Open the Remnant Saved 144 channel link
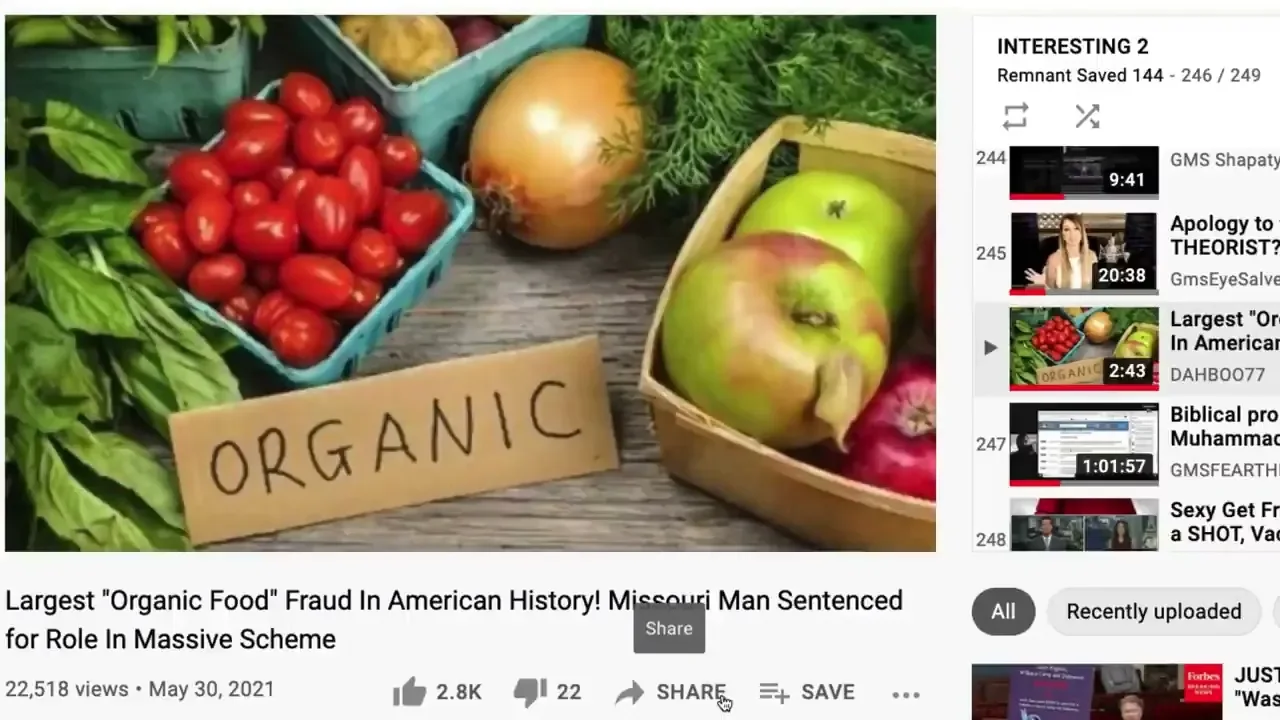This screenshot has height=720, width=1280. [1080, 75]
